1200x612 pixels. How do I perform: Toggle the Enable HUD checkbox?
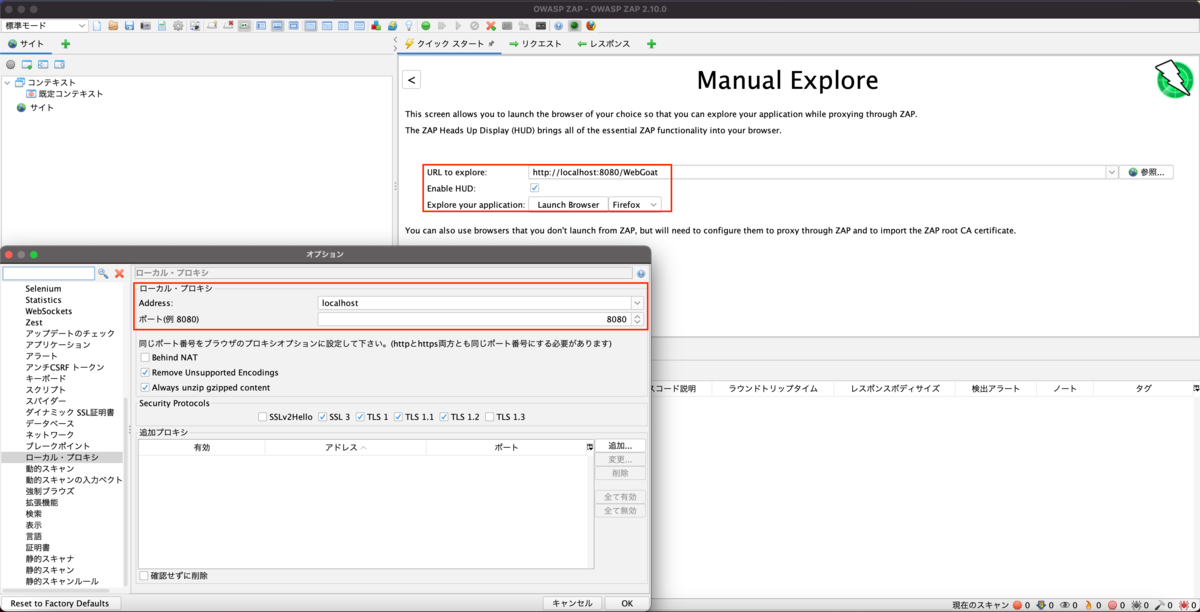[535, 188]
